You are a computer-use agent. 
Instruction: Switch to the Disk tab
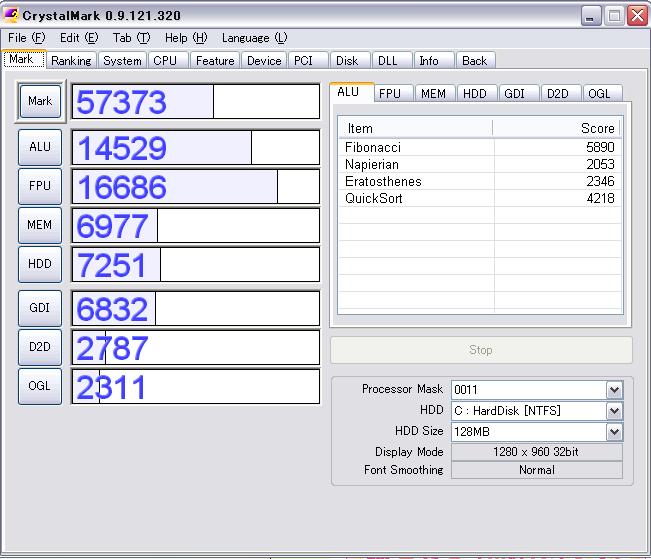pyautogui.click(x=350, y=61)
